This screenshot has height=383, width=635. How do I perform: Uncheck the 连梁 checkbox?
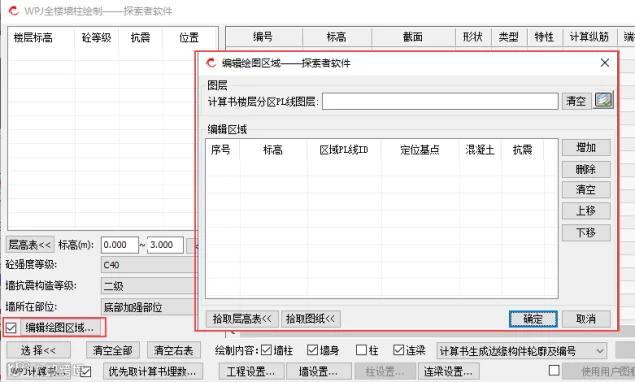point(399,350)
